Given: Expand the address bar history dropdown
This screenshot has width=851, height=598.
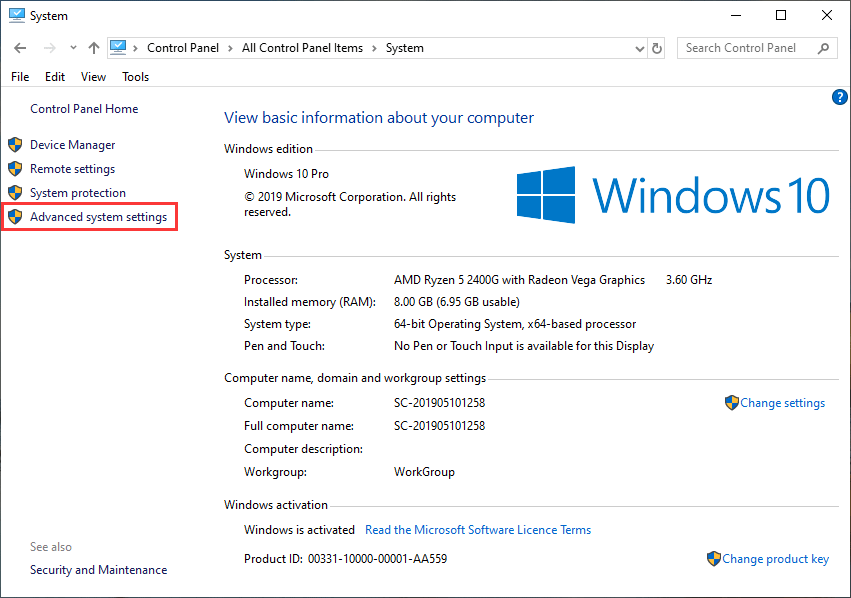Looking at the screenshot, I should (641, 48).
